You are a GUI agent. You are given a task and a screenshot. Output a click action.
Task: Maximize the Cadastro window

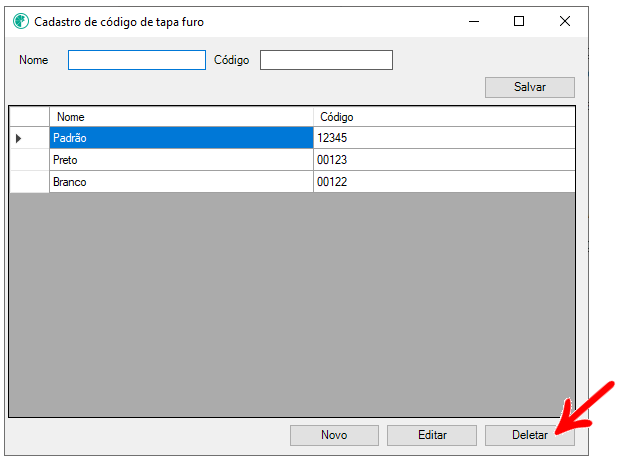coord(519,21)
